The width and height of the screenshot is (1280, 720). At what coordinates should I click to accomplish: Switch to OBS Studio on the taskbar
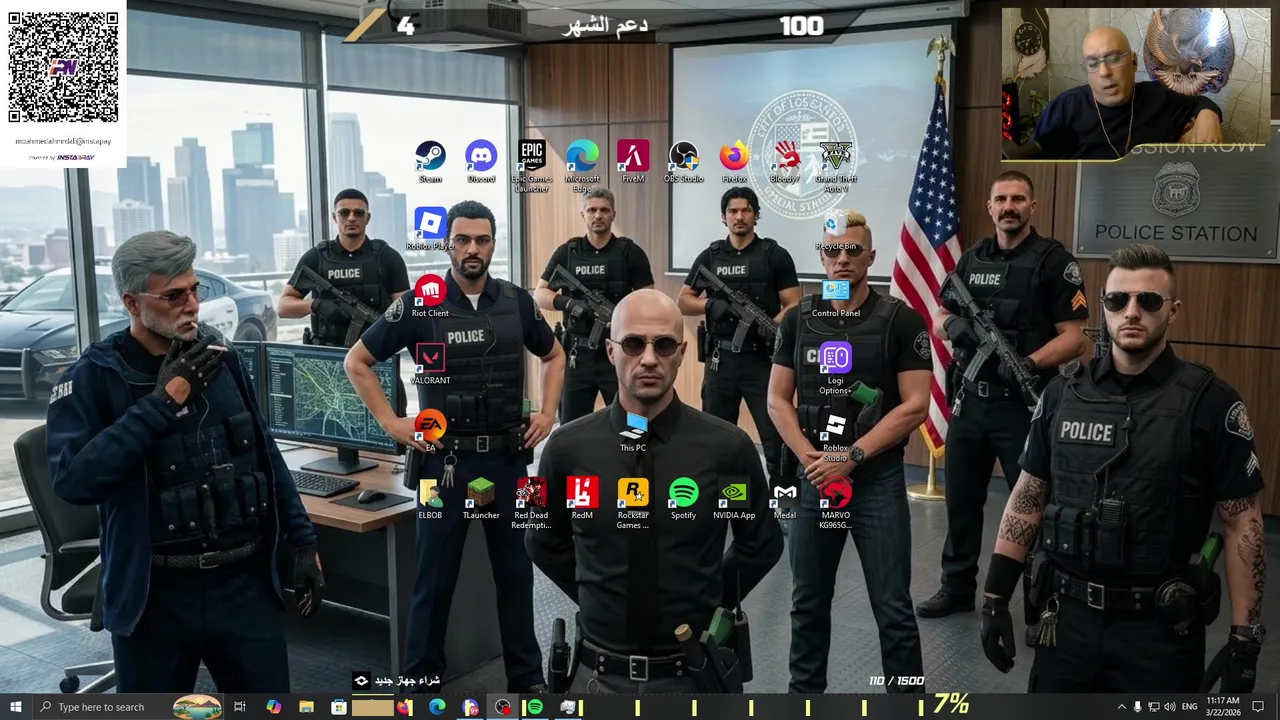[502, 707]
